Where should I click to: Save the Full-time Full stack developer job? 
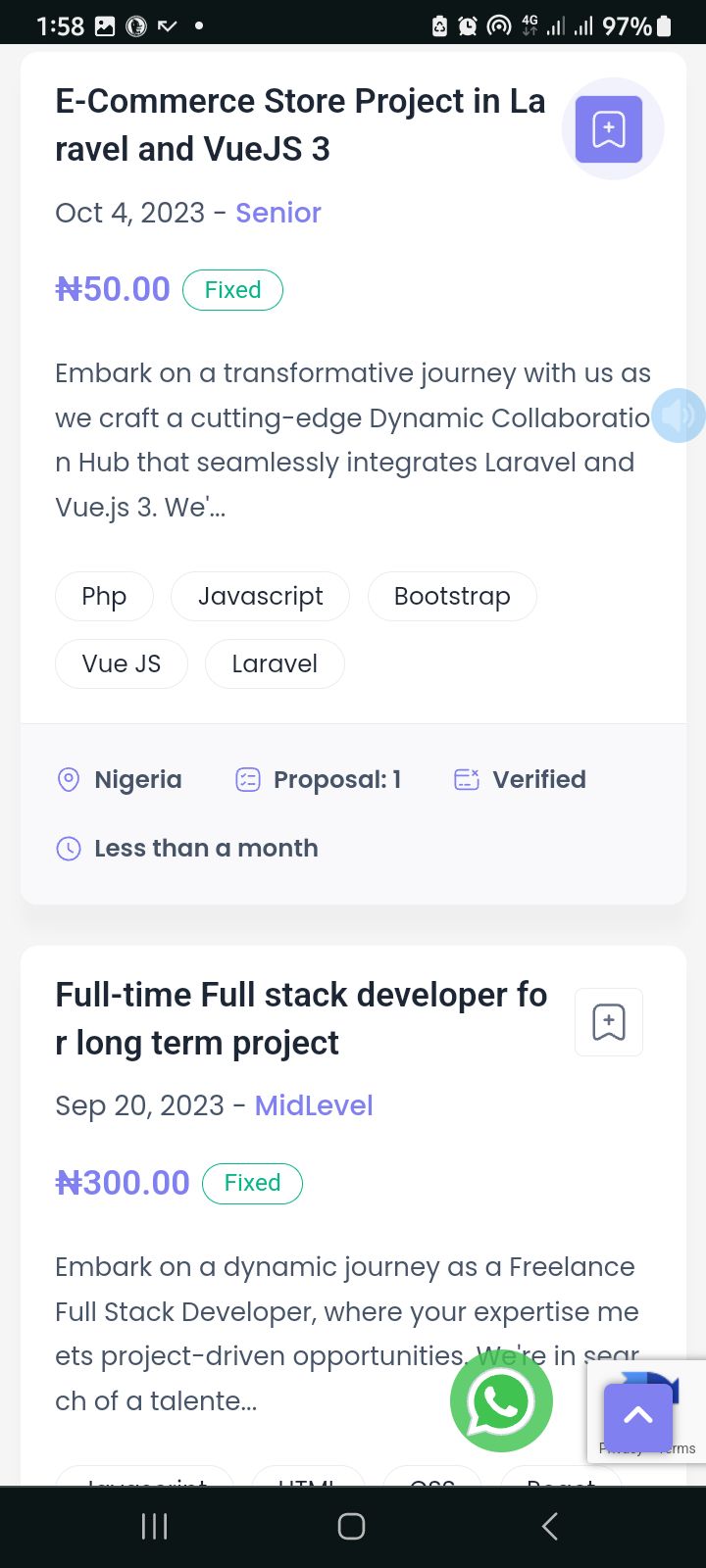[609, 1022]
